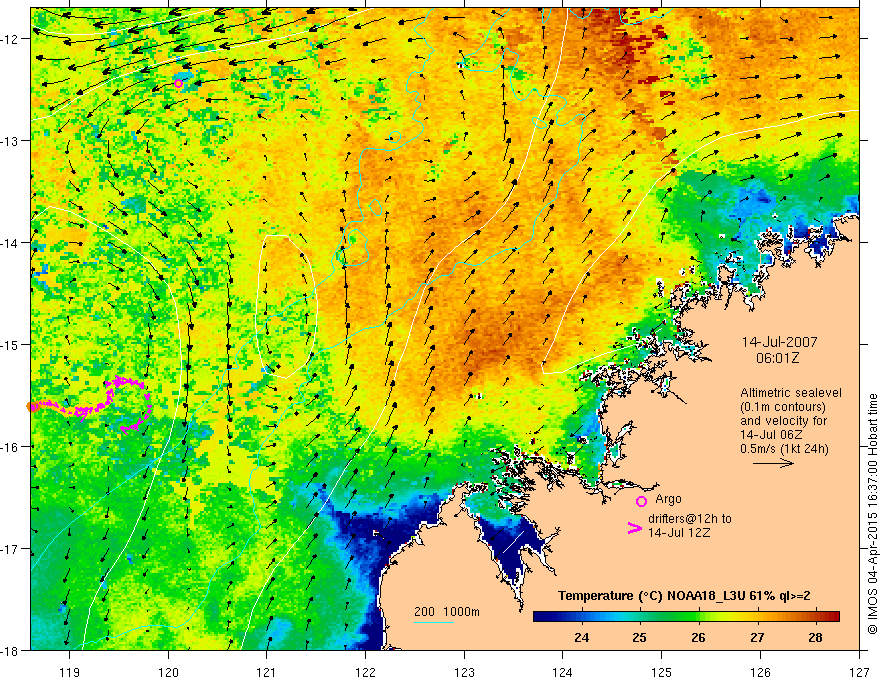This screenshot has height=680, width=880.
Task: Click the '127' longitude axis label
Action: (859, 672)
